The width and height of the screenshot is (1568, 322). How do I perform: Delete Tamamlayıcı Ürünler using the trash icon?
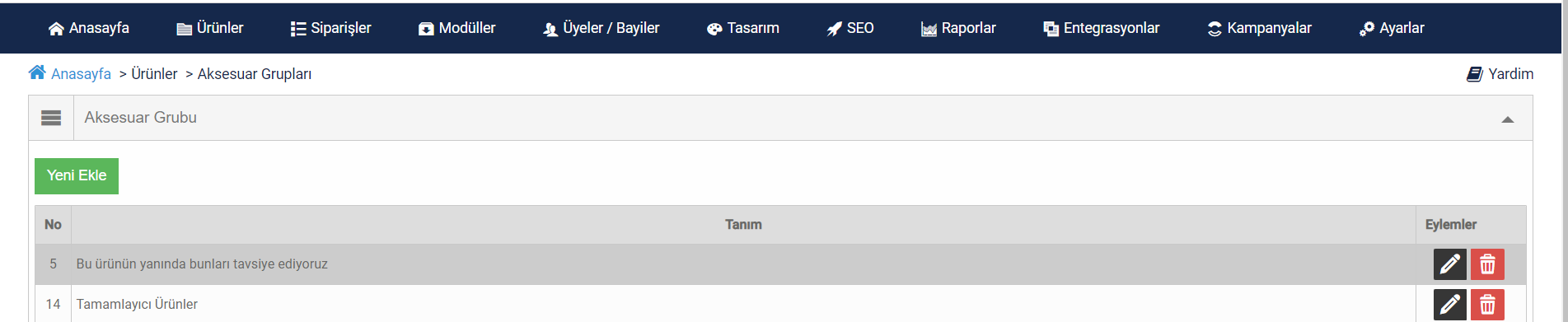(x=1487, y=305)
